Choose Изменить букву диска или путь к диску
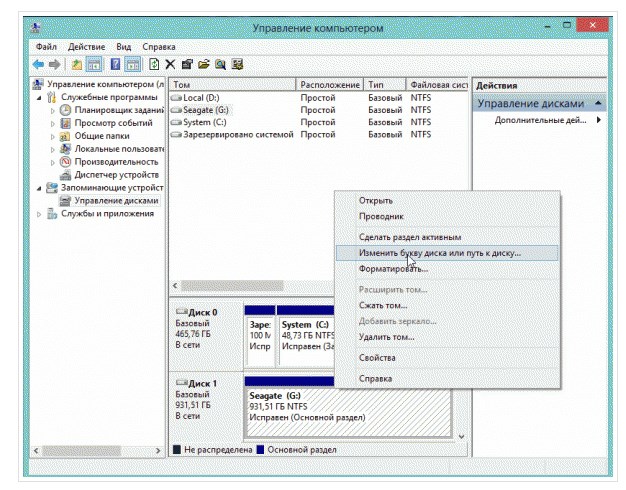 [439, 253]
